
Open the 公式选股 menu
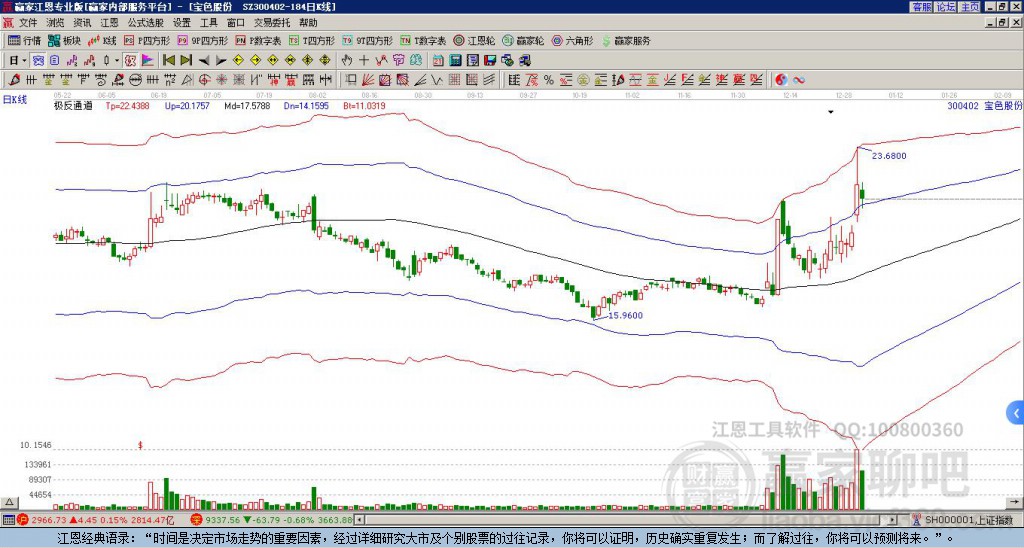146,23
